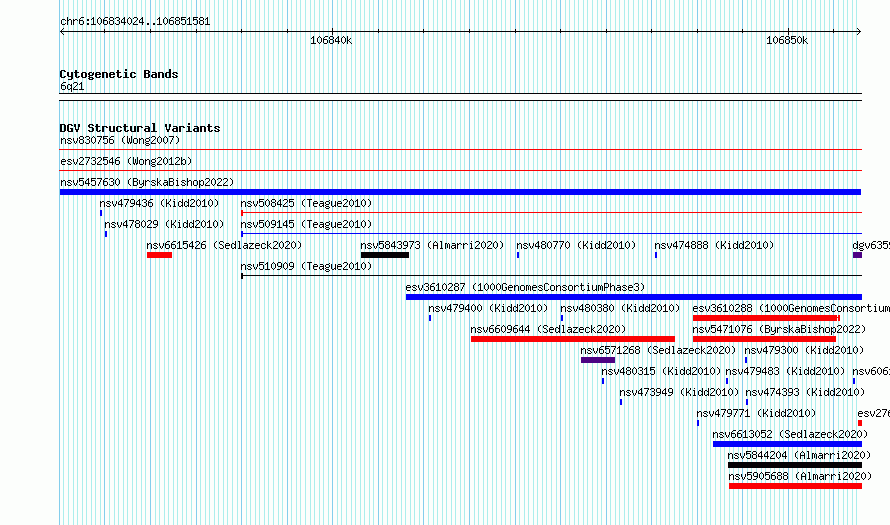Open the nsv474888 (Kidd2010) label
890x525 pixels.
pos(714,245)
